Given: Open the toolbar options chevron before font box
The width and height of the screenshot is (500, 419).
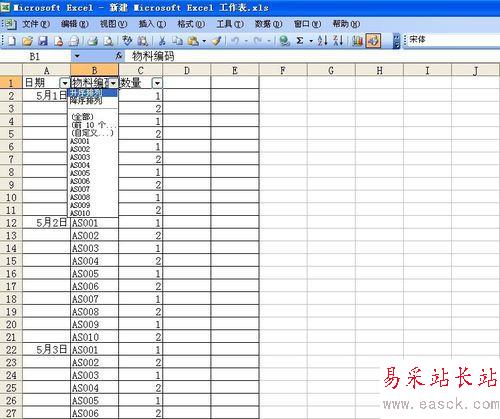Looking at the screenshot, I should click(x=396, y=41).
